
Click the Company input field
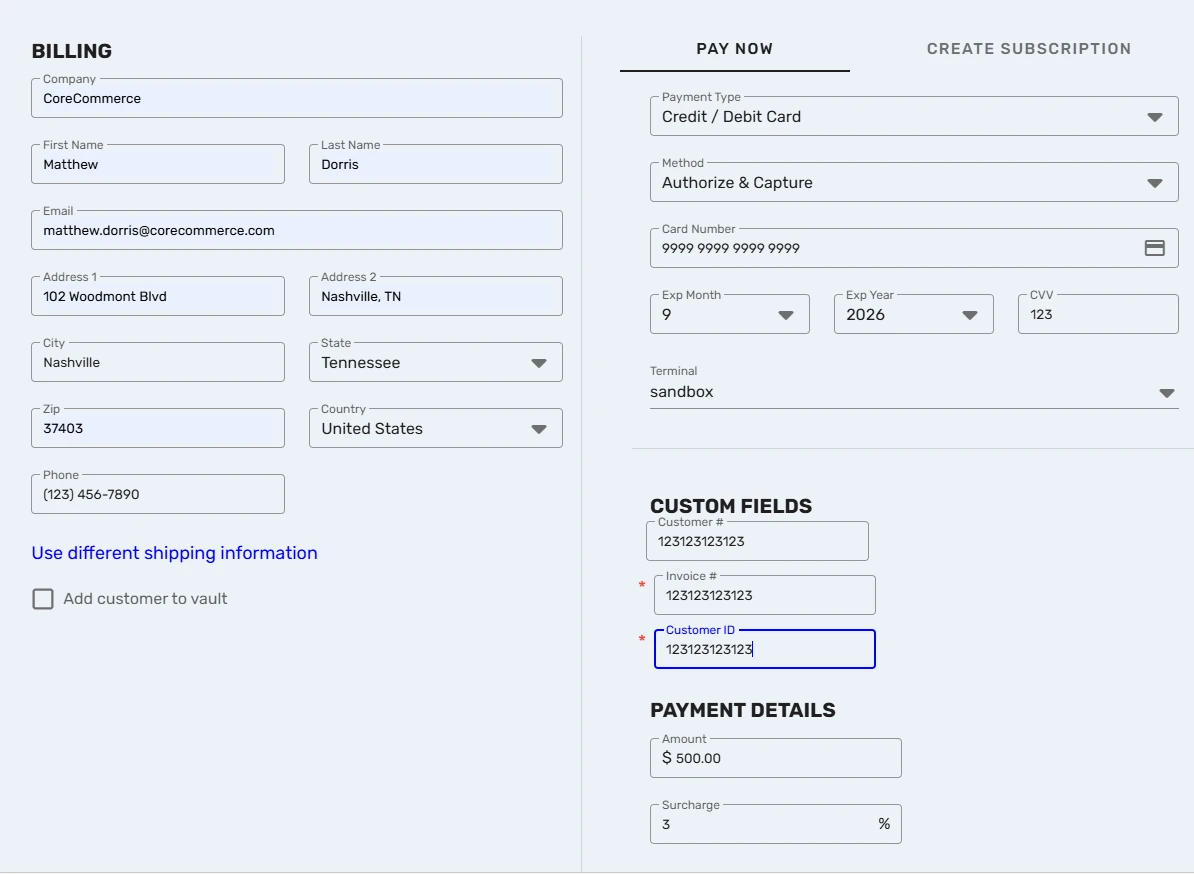coord(297,98)
